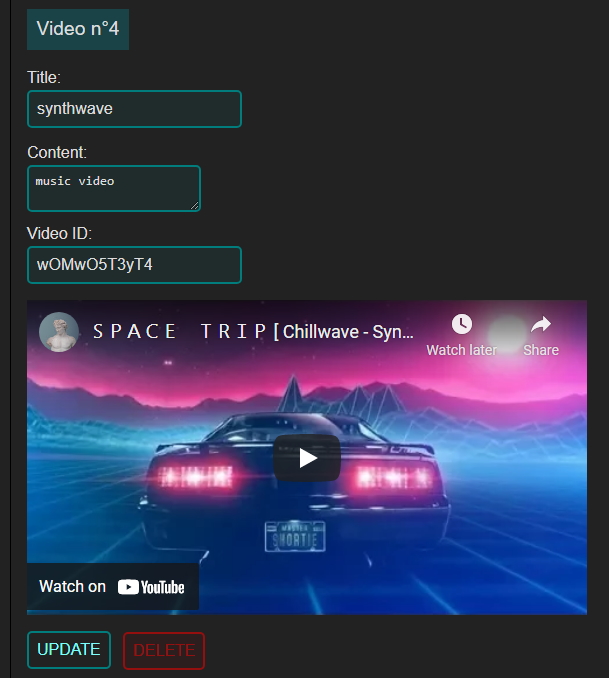The height and width of the screenshot is (678, 609).
Task: Click the YouTube logo
Action: coord(151,587)
